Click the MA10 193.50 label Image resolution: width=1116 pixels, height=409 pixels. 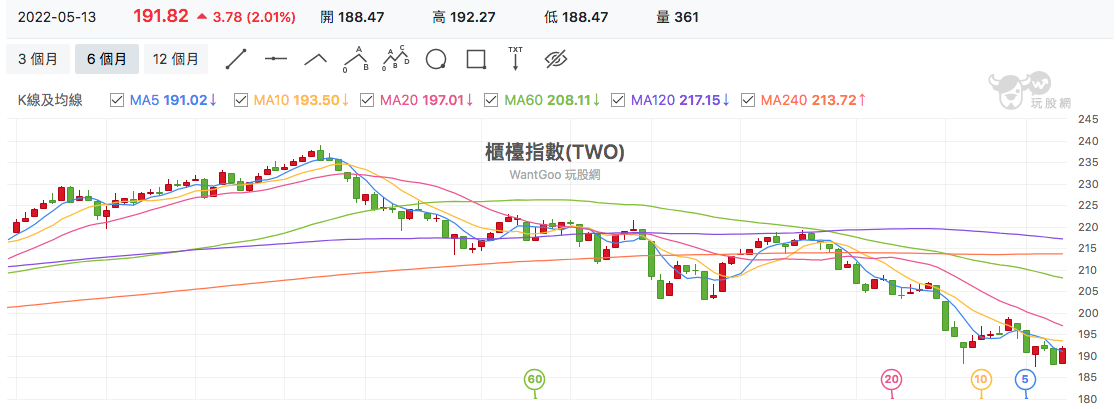(x=302, y=100)
